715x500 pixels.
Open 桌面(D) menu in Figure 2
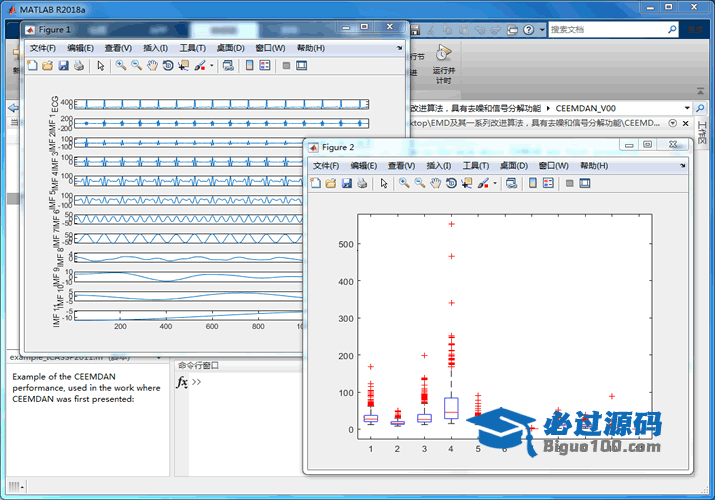[513, 165]
